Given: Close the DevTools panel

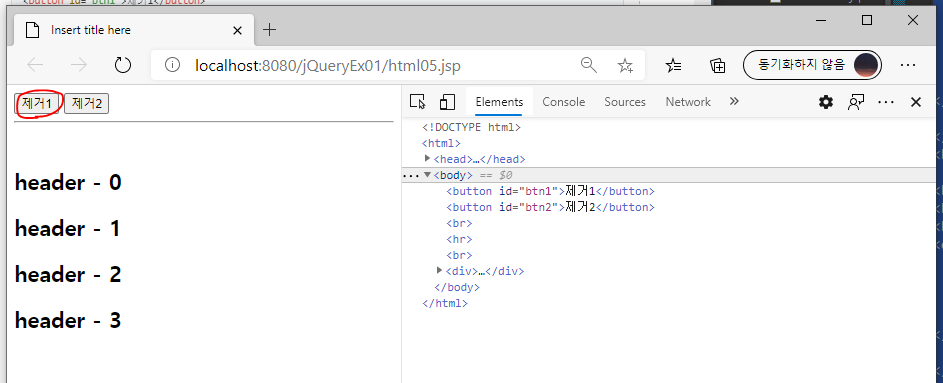Looking at the screenshot, I should (916, 102).
